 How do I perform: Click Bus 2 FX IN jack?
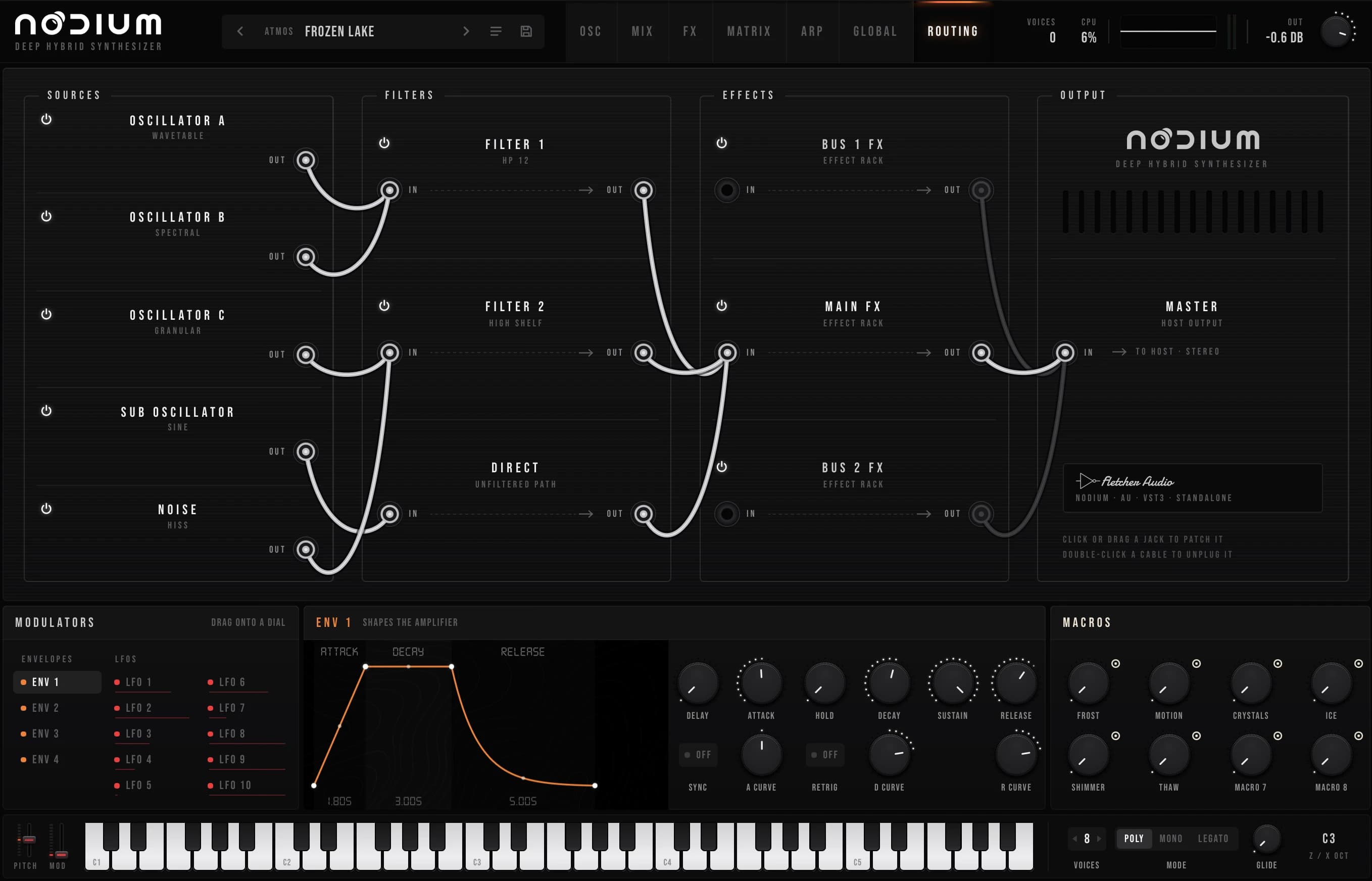click(727, 513)
